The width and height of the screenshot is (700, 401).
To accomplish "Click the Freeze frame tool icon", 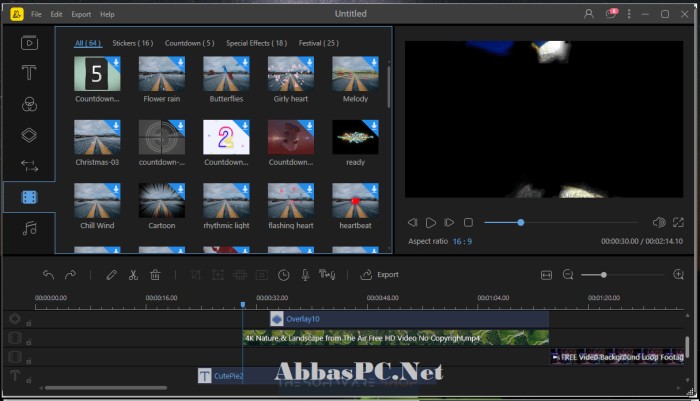I will coord(262,275).
